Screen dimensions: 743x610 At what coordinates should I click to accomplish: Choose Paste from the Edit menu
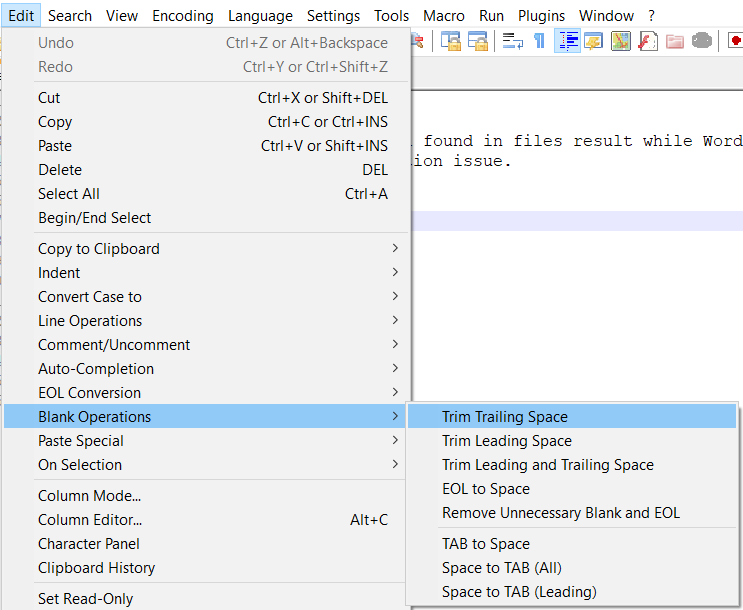click(204, 146)
